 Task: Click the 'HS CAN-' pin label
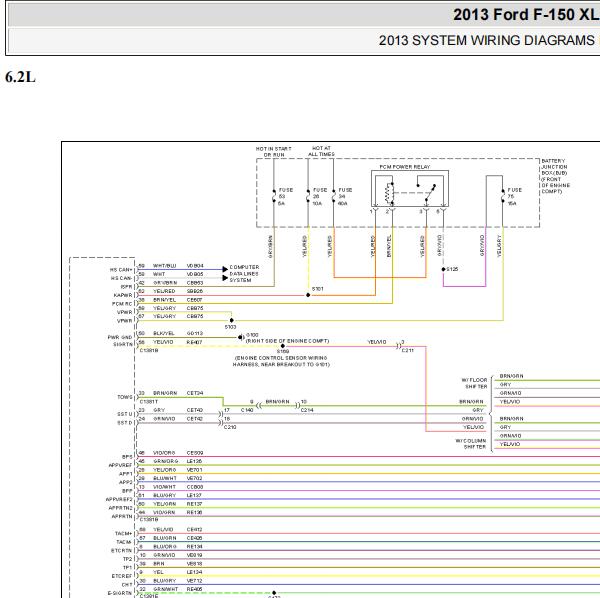pos(121,278)
